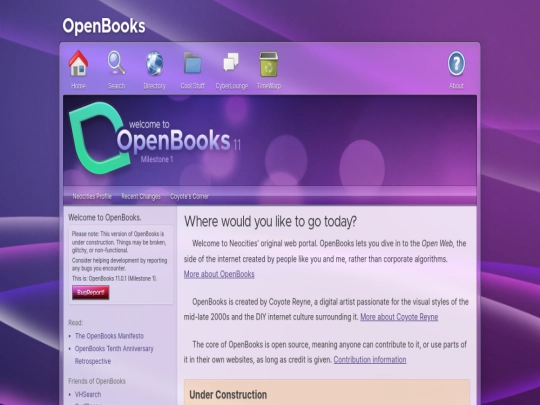This screenshot has width=540, height=405.
Task: Open the Directory globe icon
Action: point(155,63)
